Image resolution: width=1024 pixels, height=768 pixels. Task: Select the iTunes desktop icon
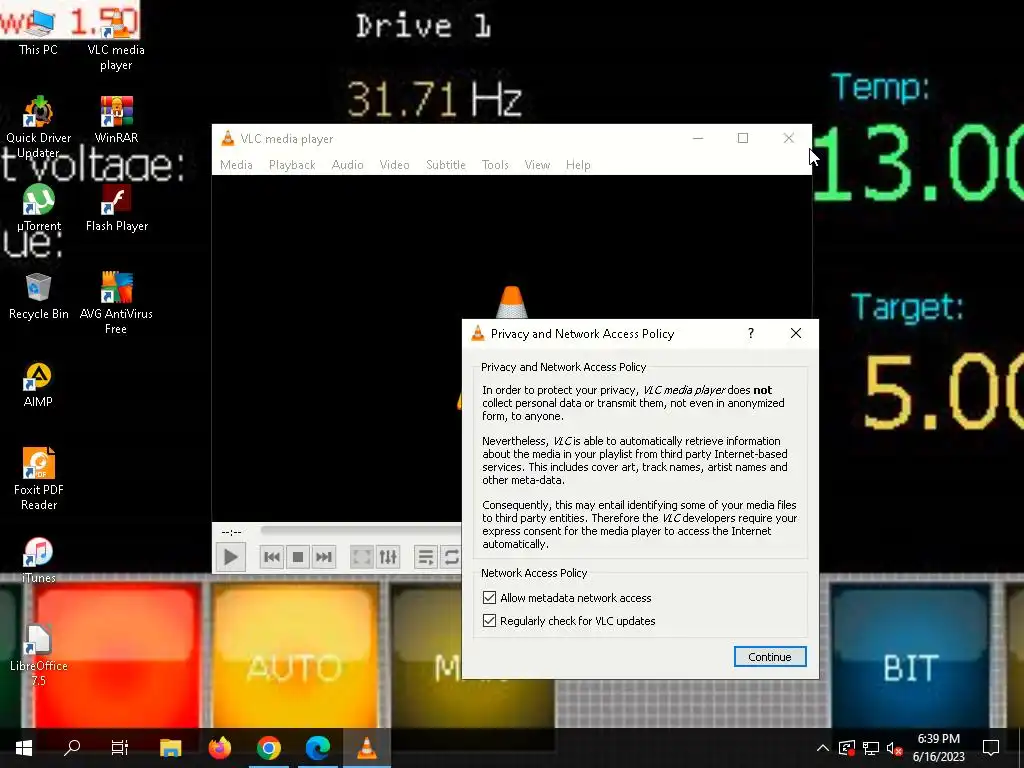38,560
